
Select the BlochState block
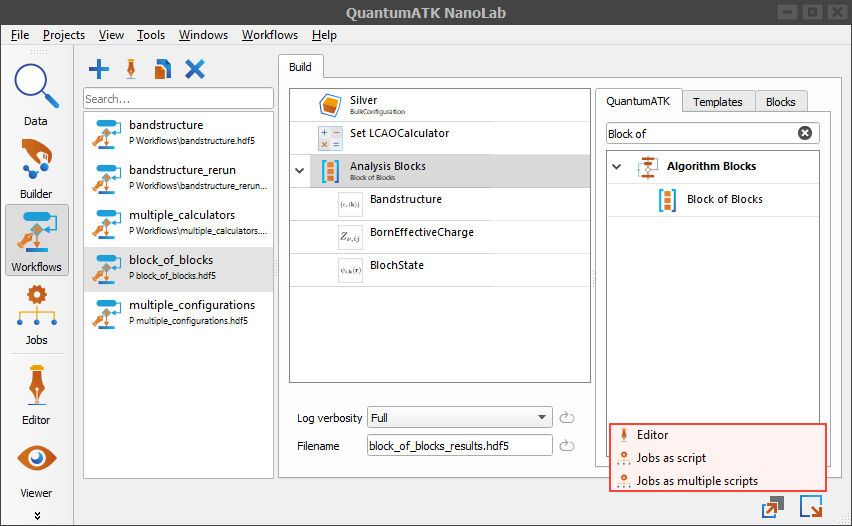coord(440,270)
